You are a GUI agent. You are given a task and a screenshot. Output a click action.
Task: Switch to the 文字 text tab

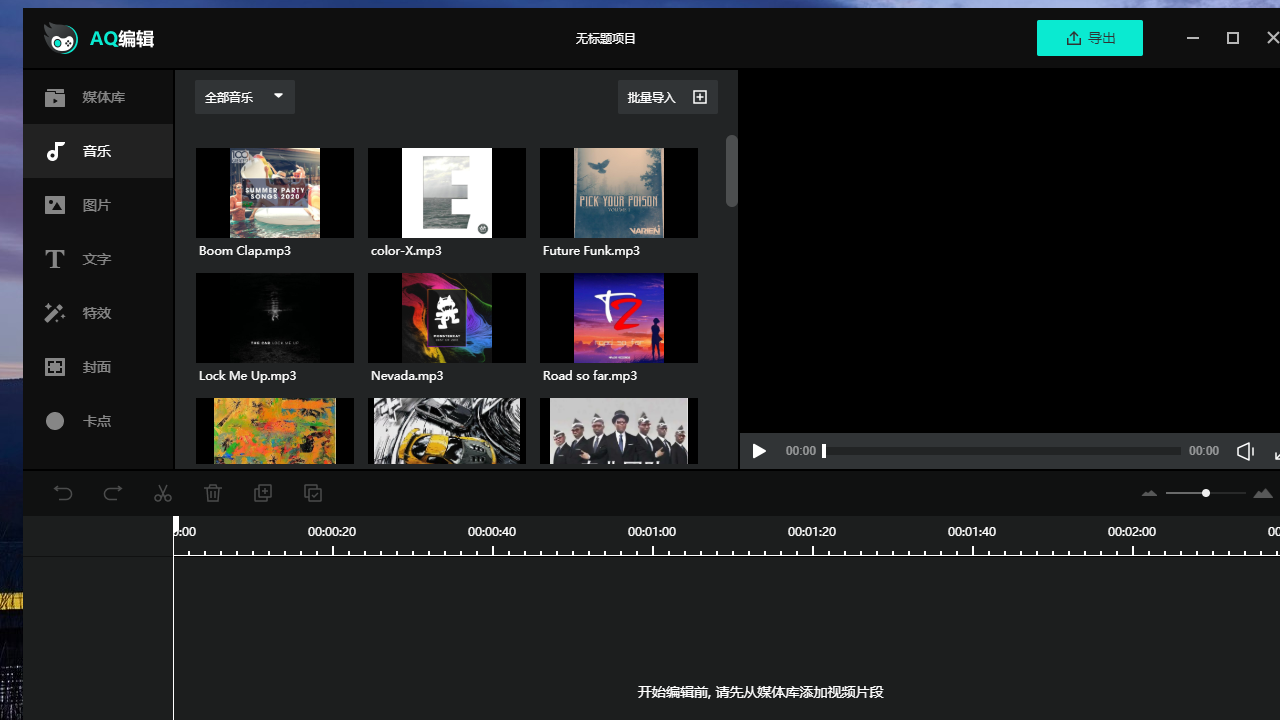pos(98,259)
